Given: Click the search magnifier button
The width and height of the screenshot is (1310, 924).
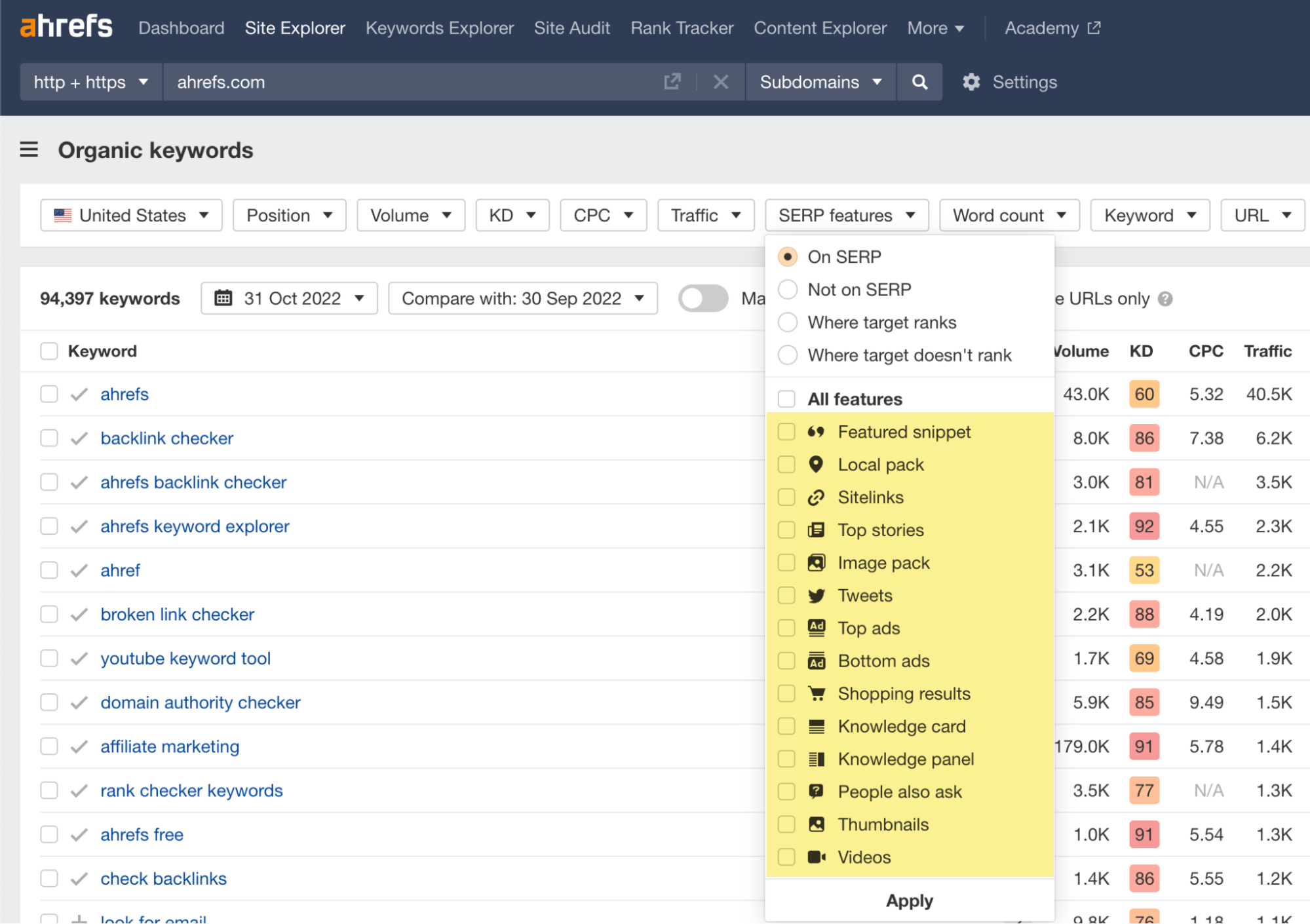Looking at the screenshot, I should click(919, 82).
